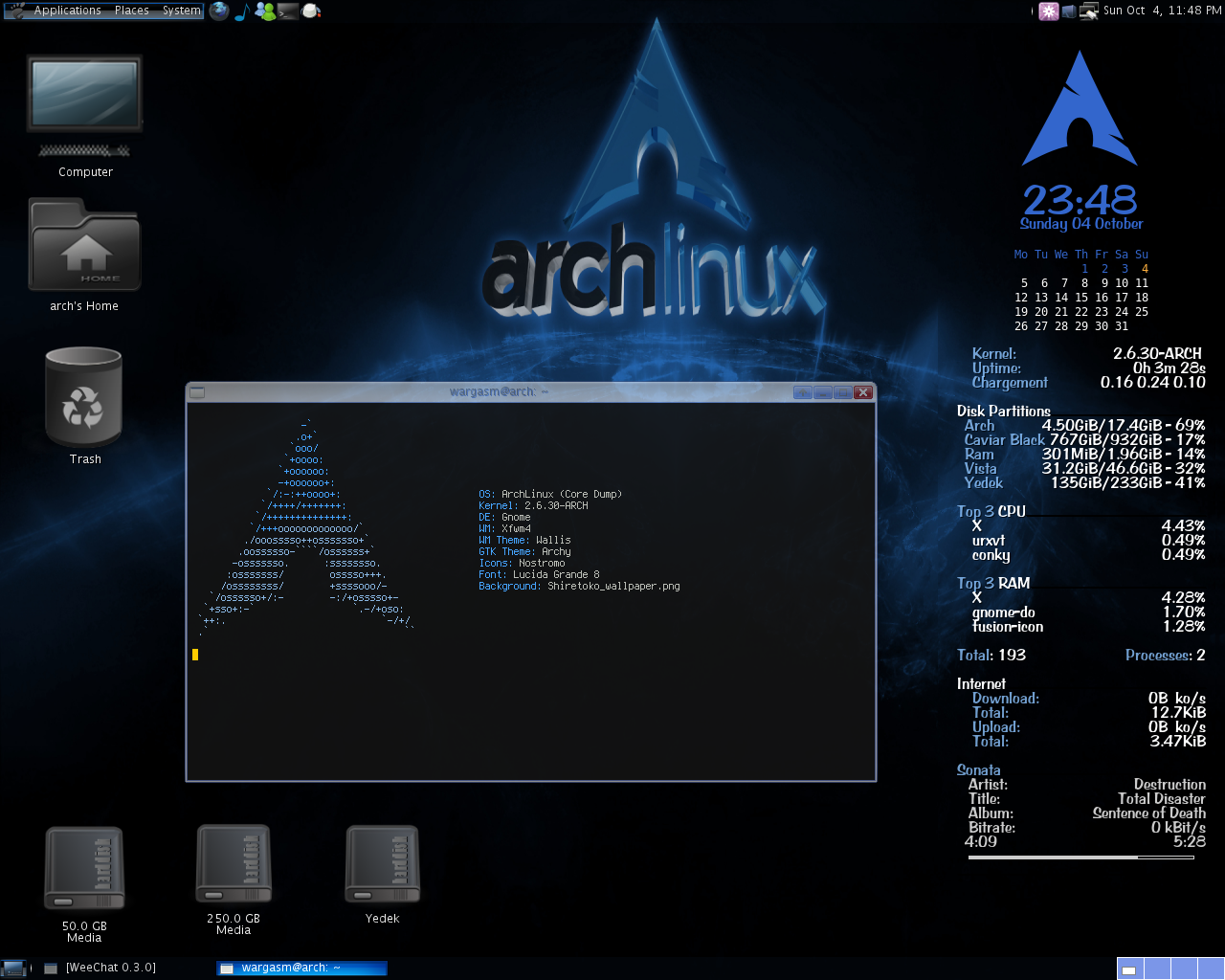Click the Font: Lucida Grande 8 line
The height and width of the screenshot is (980, 1225).
tap(539, 575)
